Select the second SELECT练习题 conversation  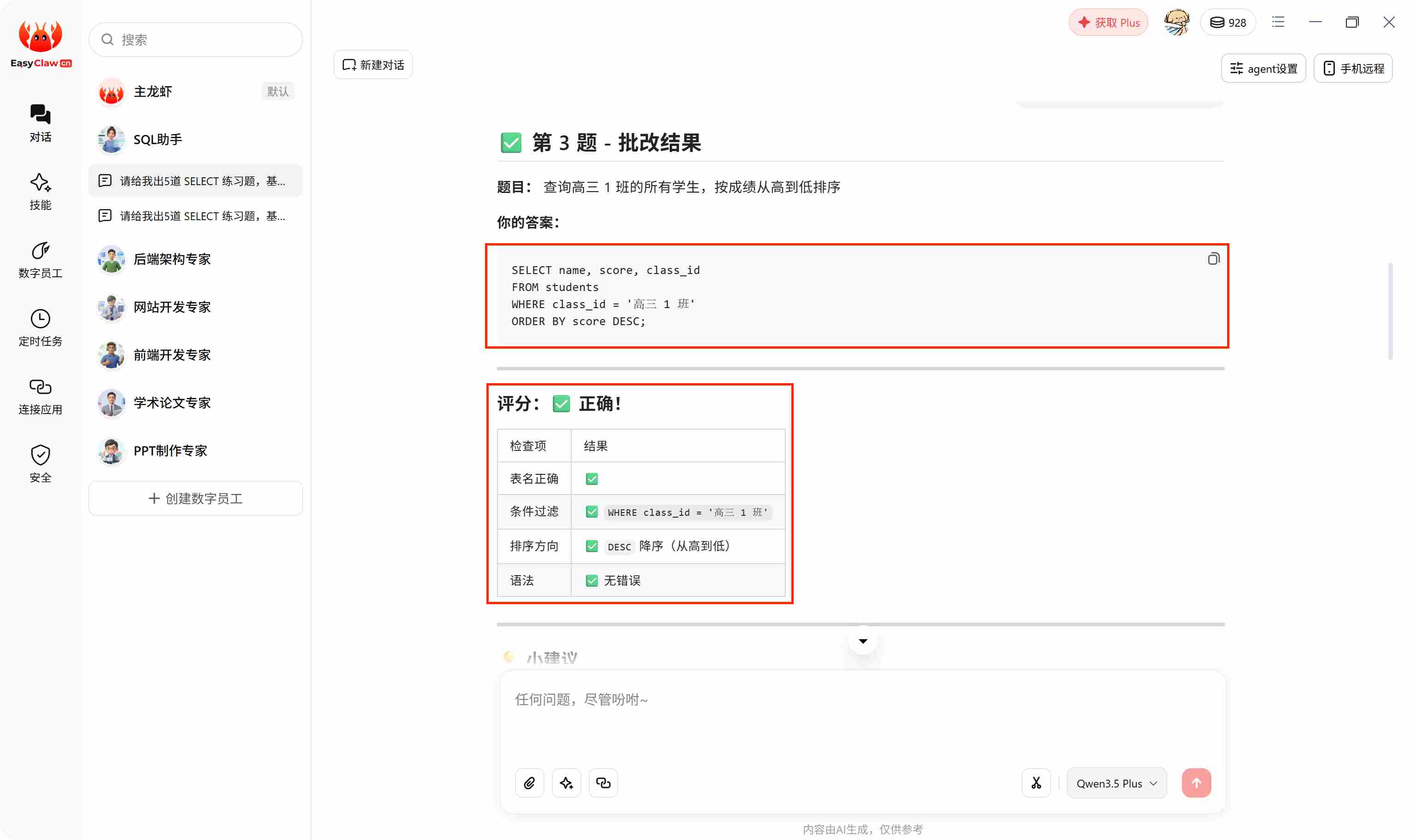[195, 216]
